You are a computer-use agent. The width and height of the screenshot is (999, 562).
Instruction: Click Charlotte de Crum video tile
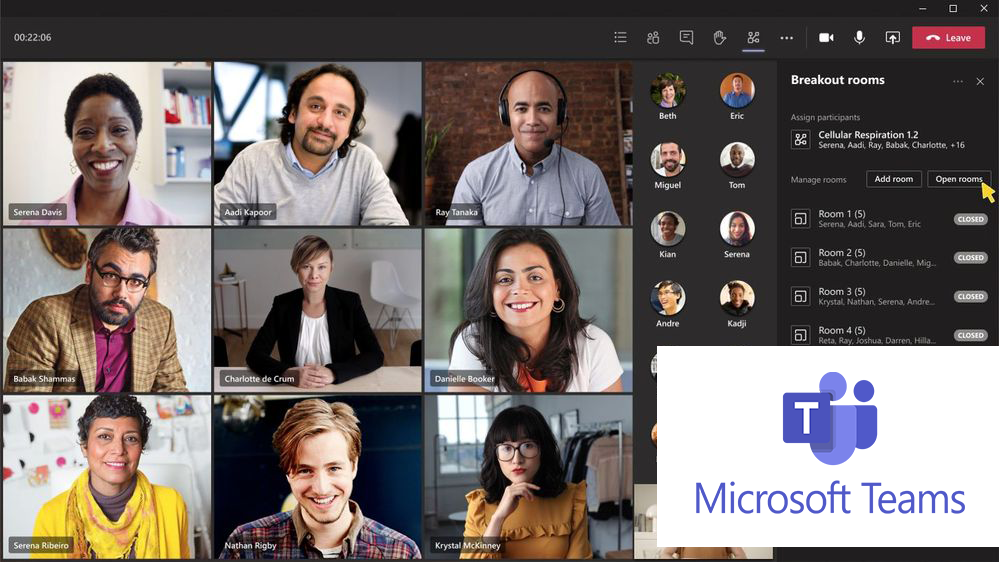[318, 310]
